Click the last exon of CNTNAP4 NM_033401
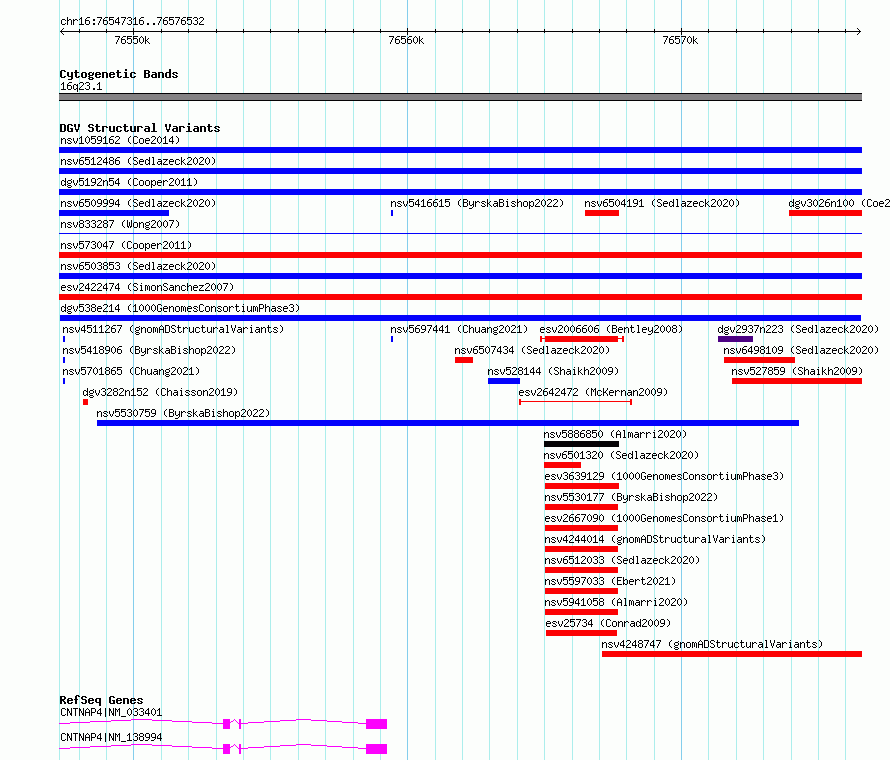This screenshot has height=760, width=890. (376, 724)
